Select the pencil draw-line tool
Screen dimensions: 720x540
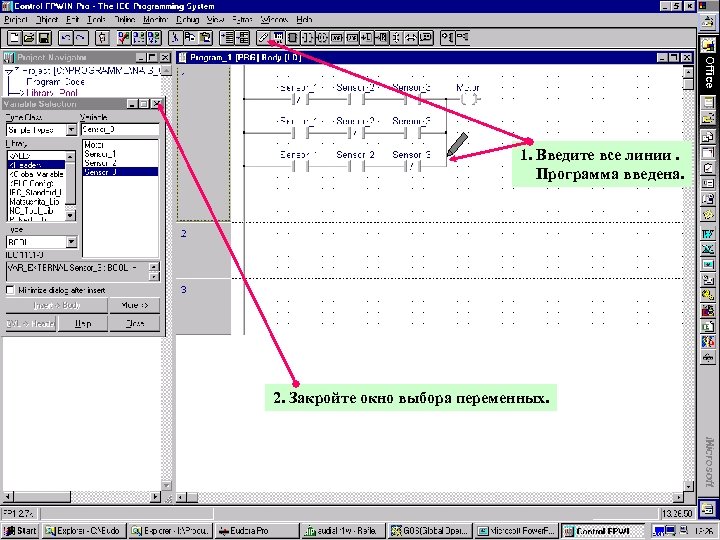263,38
